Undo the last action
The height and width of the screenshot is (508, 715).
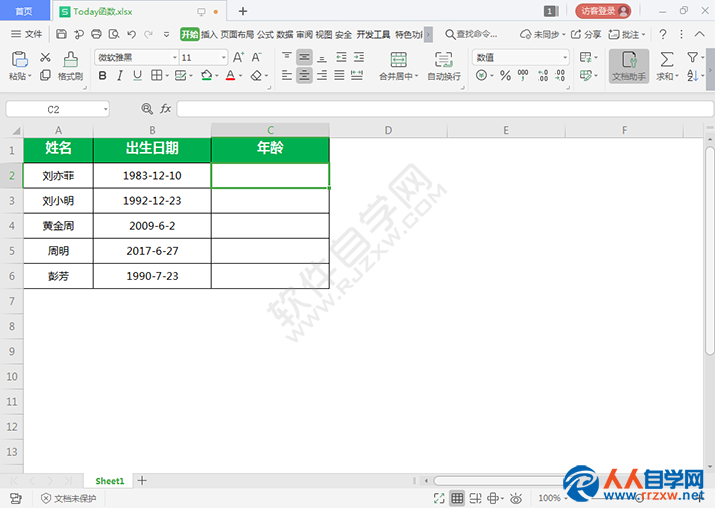132,34
